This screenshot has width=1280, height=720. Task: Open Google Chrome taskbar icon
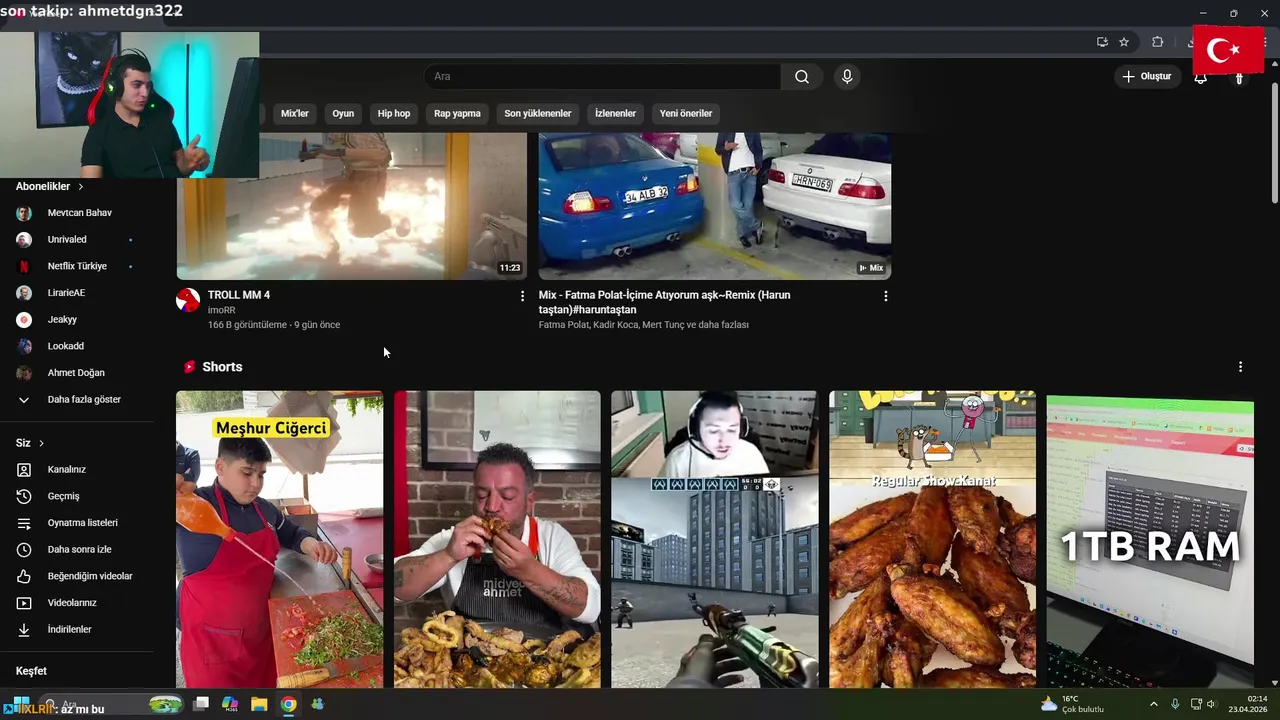pos(288,704)
